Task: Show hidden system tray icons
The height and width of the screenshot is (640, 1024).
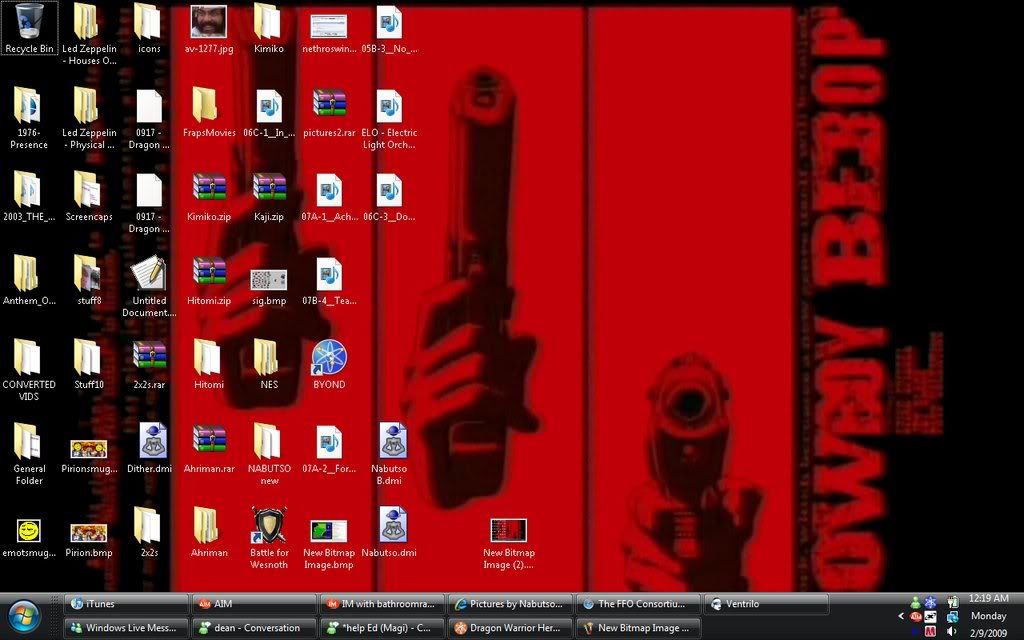Action: coord(901,616)
